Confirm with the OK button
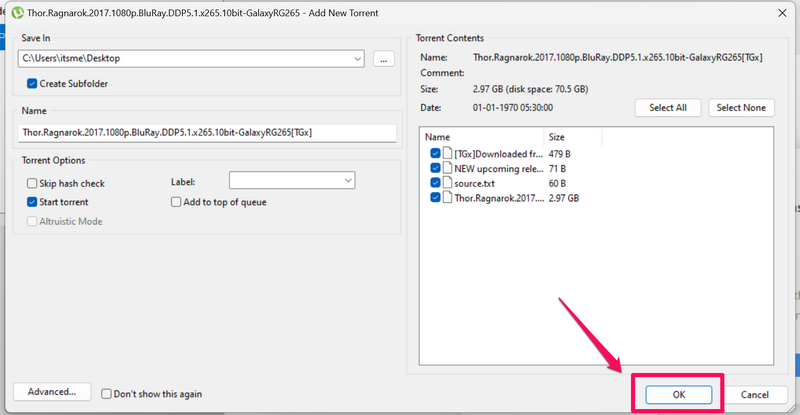Image resolution: width=800 pixels, height=415 pixels. [x=679, y=395]
